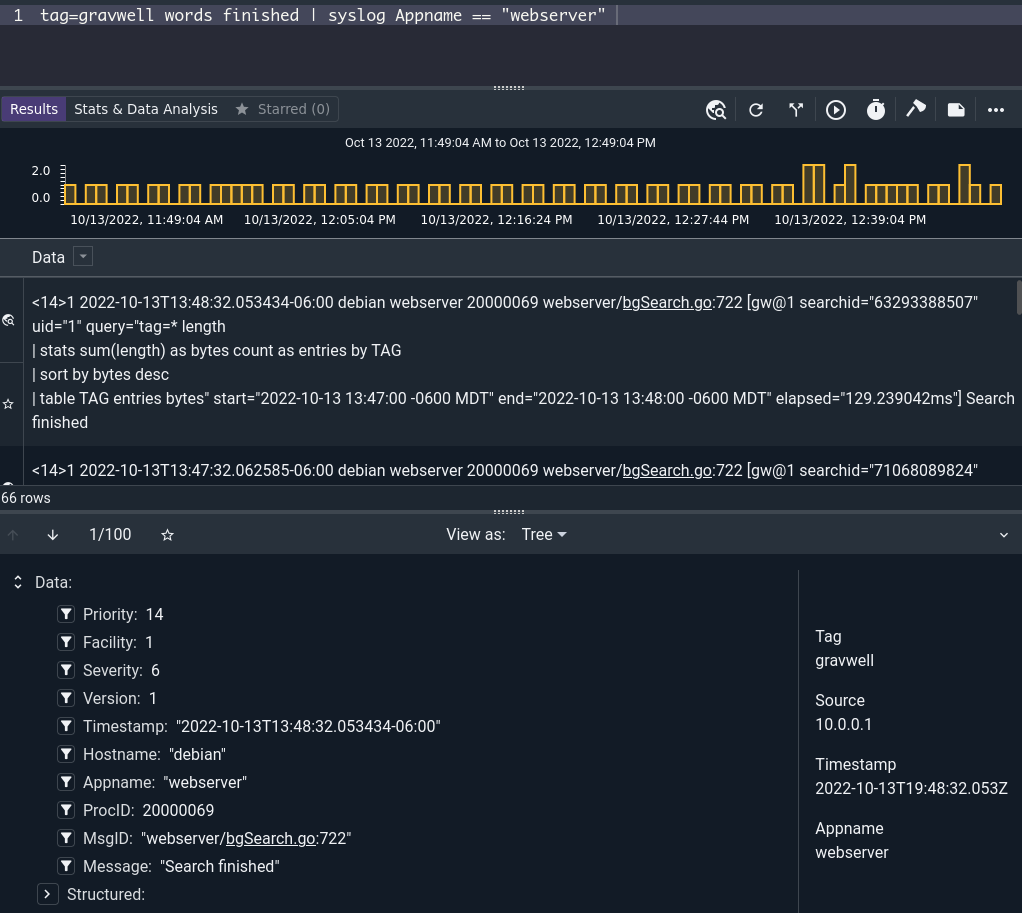Click the fork/branch arrows toolbar icon

(x=796, y=110)
